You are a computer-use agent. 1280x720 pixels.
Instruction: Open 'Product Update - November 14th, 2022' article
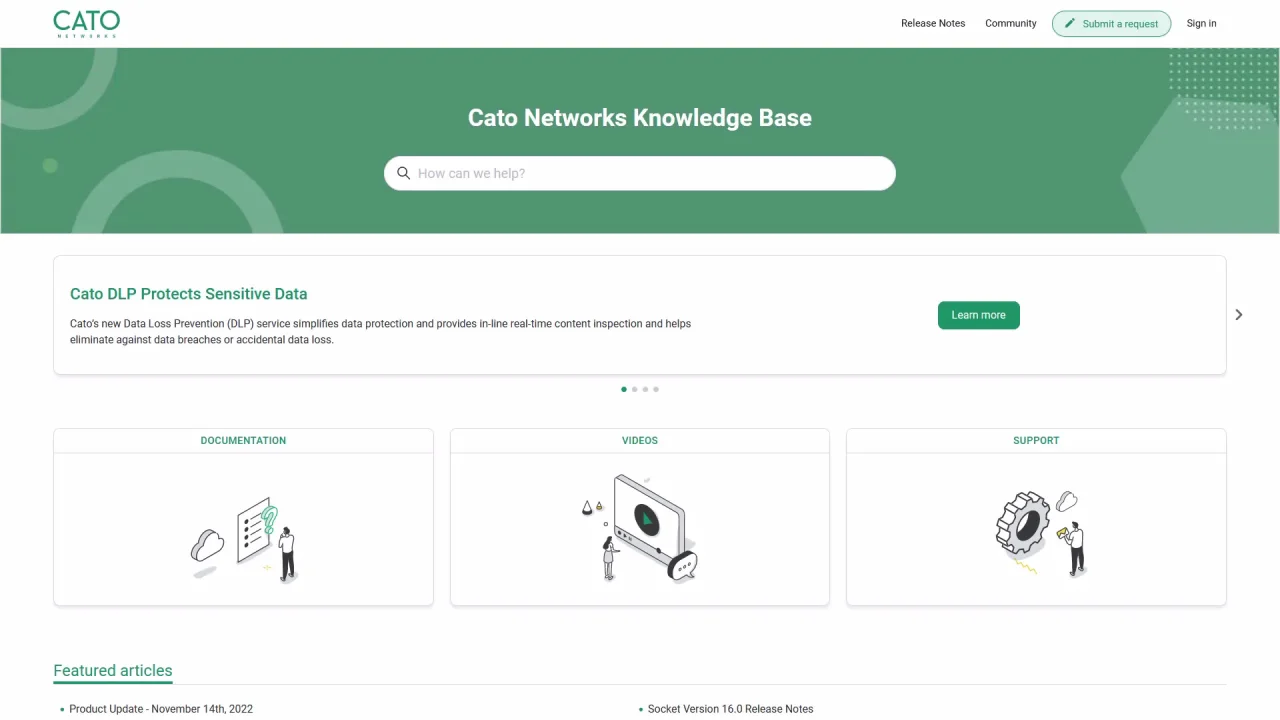tap(161, 709)
